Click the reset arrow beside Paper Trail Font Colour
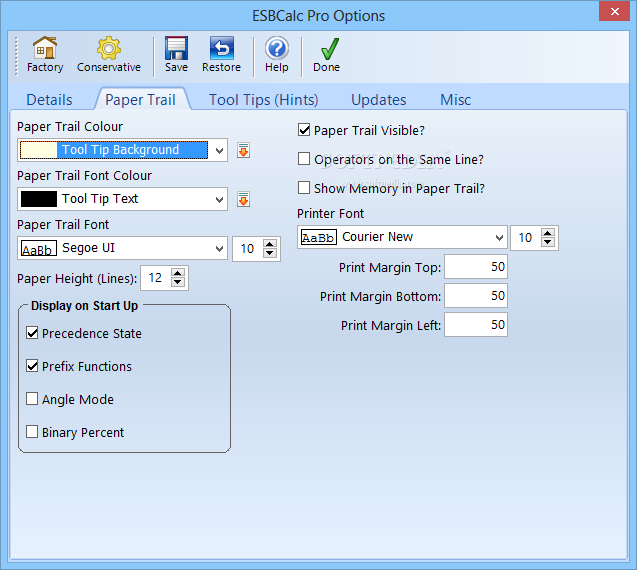This screenshot has height=570, width=637. (243, 199)
